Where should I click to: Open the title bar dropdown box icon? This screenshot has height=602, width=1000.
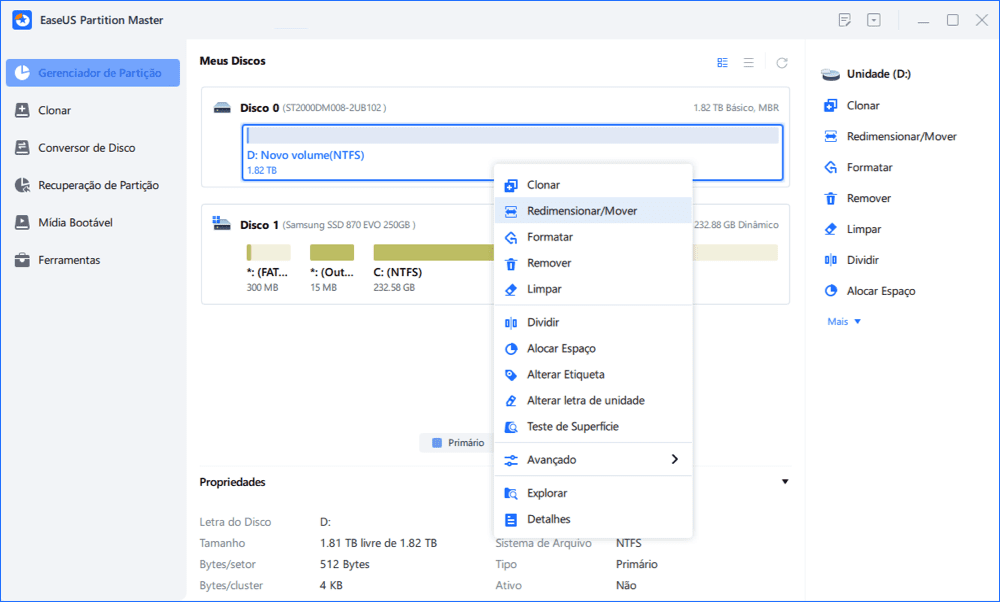874,20
